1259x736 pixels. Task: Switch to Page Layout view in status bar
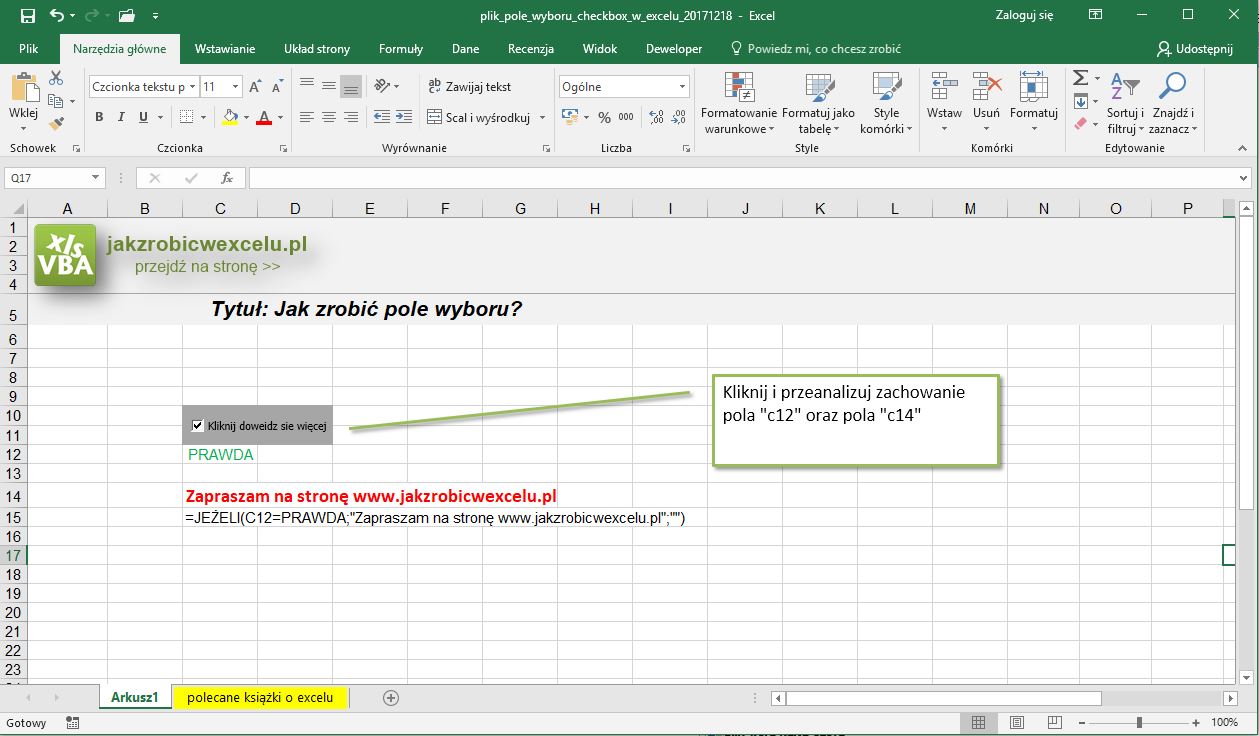(1017, 723)
